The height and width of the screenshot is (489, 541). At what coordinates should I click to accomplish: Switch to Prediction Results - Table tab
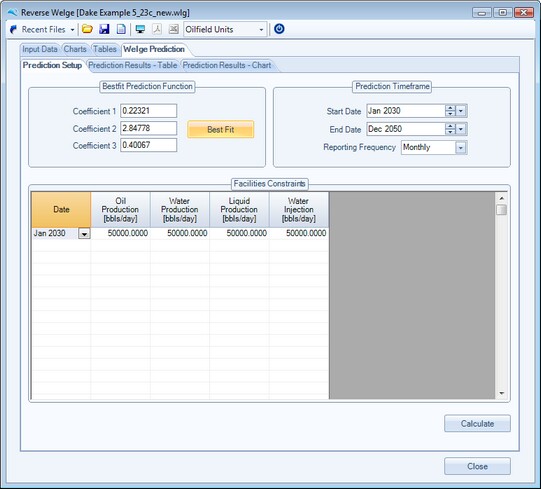[132, 65]
